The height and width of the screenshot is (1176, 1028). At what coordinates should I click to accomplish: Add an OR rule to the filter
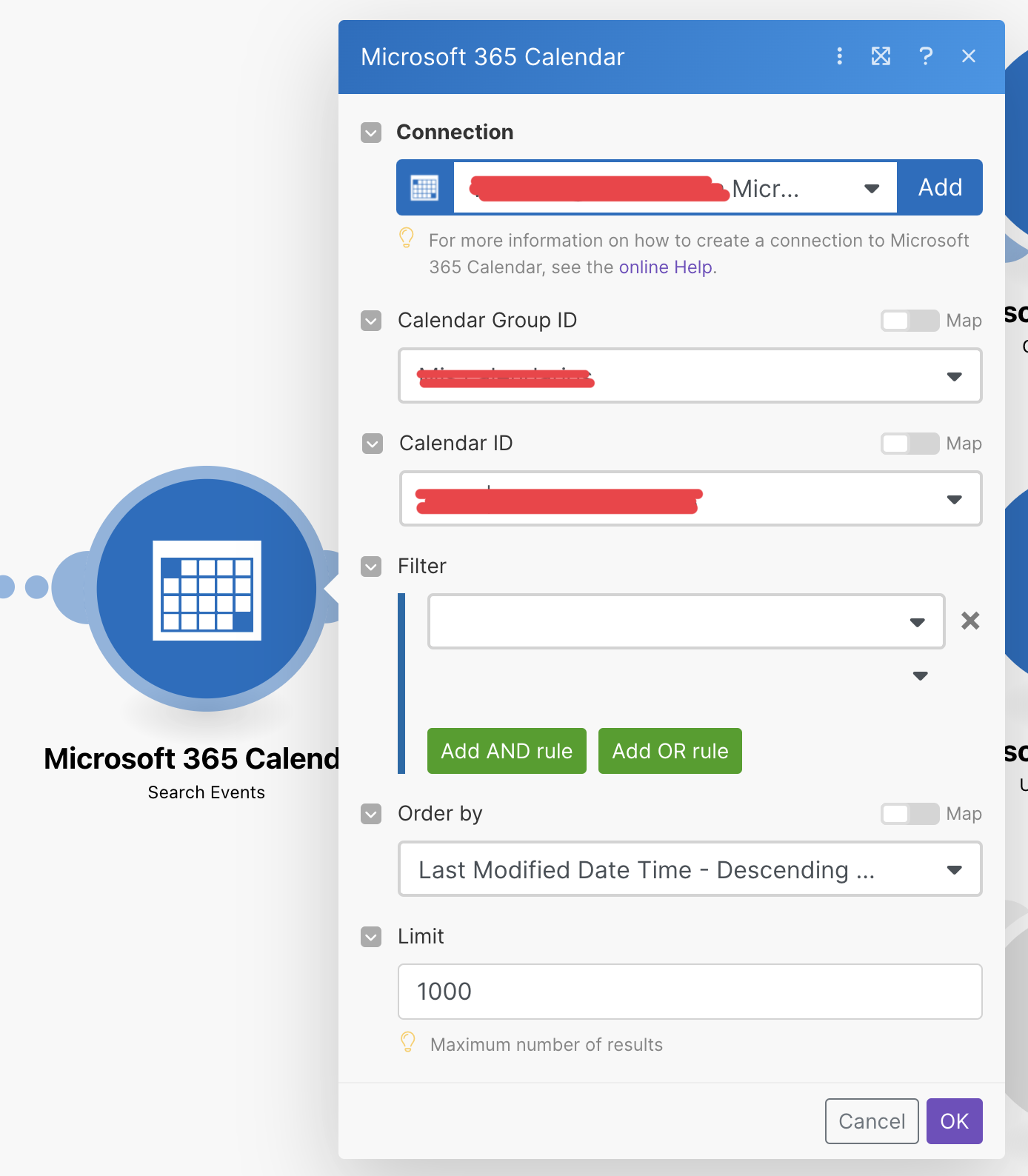(670, 751)
